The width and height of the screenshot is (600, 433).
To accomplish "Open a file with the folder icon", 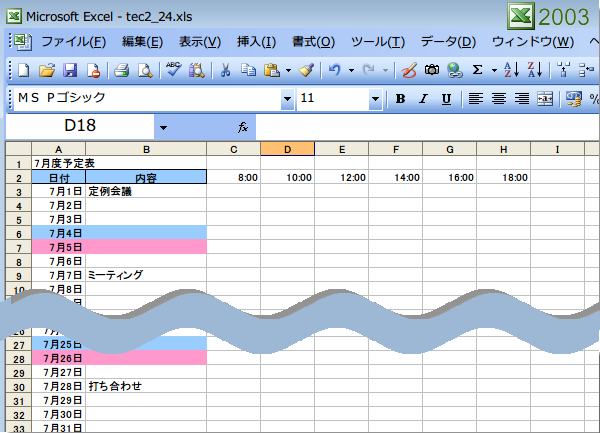I will [47, 70].
